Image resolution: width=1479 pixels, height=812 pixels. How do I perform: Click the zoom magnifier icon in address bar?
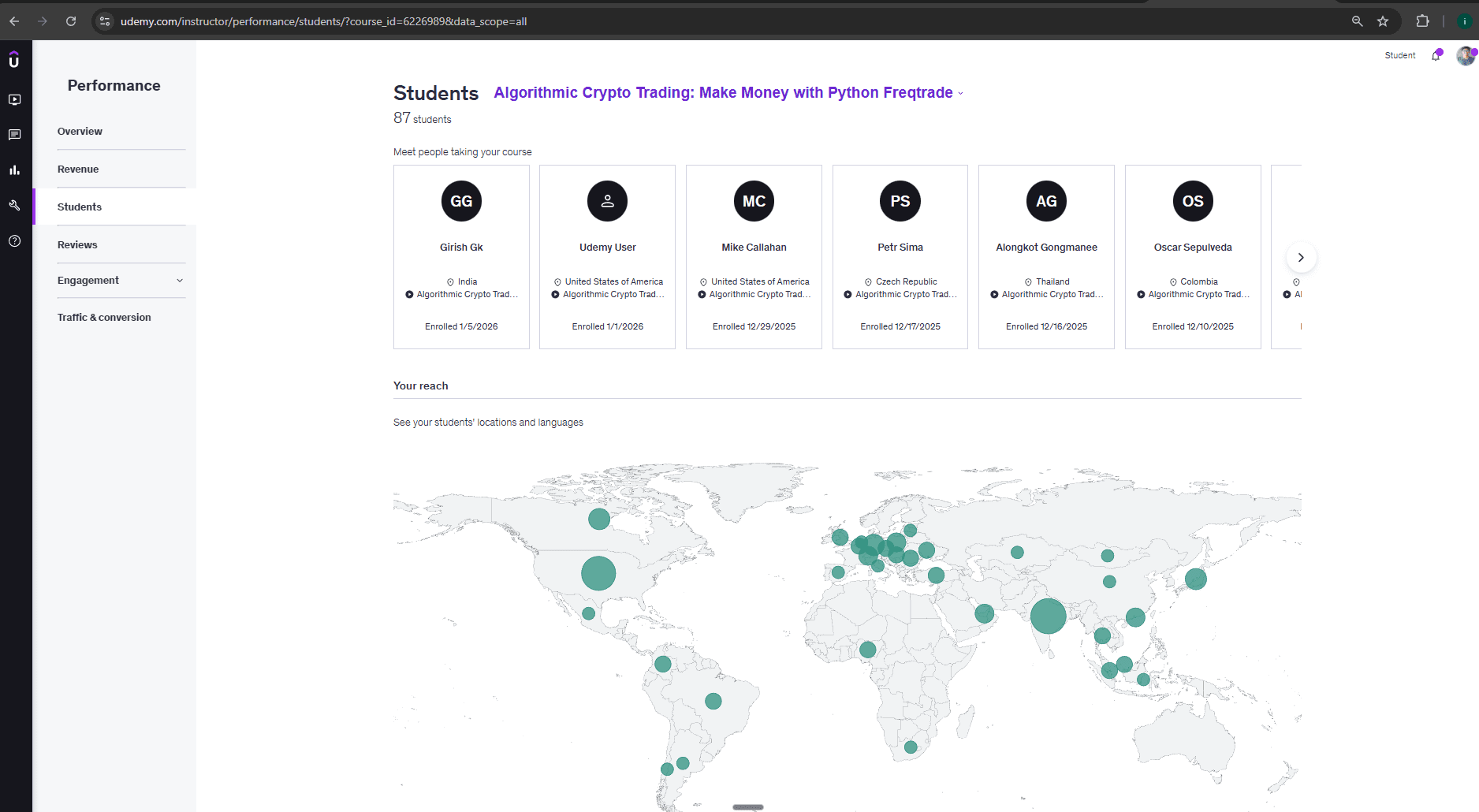tap(1357, 21)
